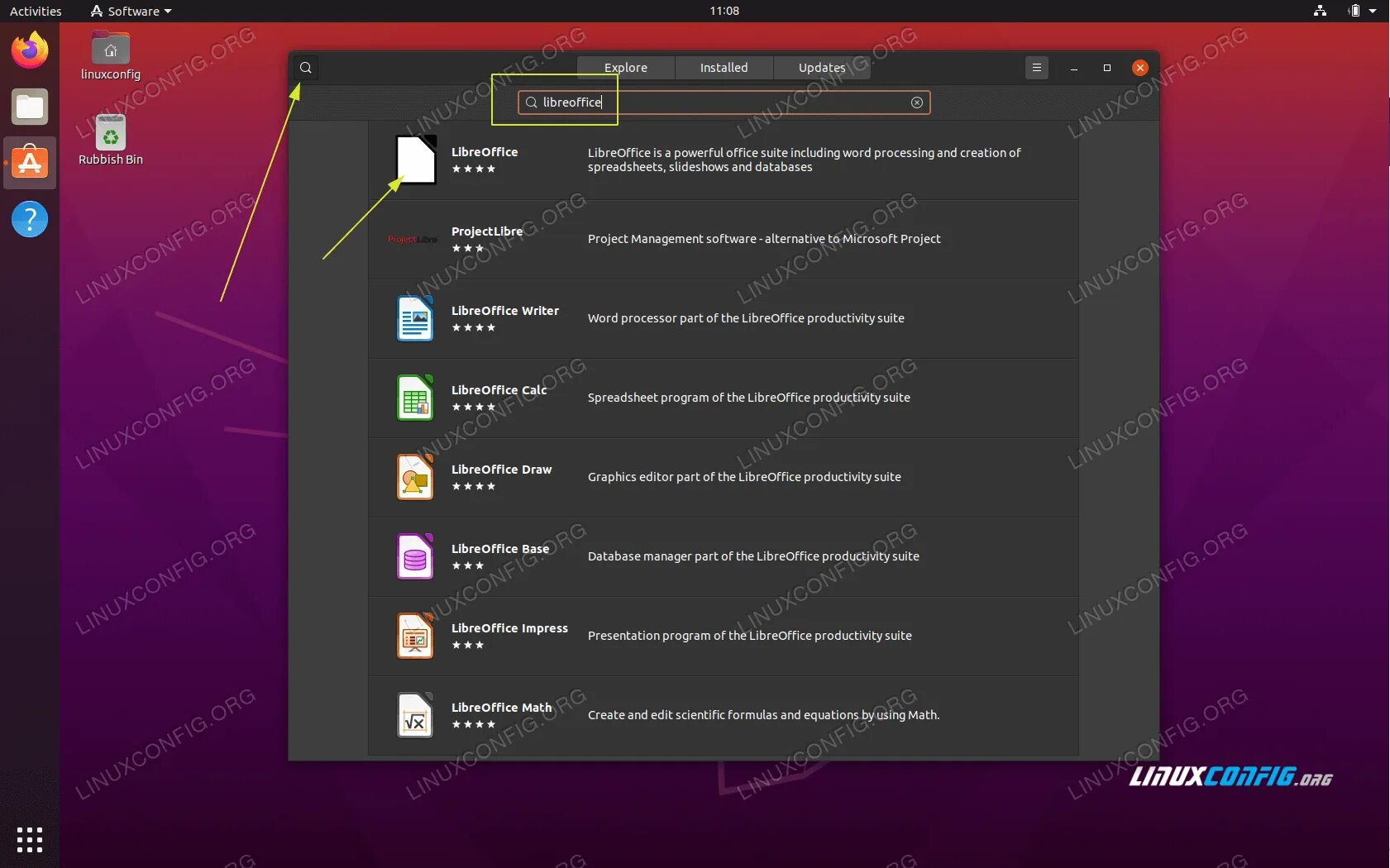Click the star rating under LibreOffice Base
The width and height of the screenshot is (1390, 868).
[468, 566]
